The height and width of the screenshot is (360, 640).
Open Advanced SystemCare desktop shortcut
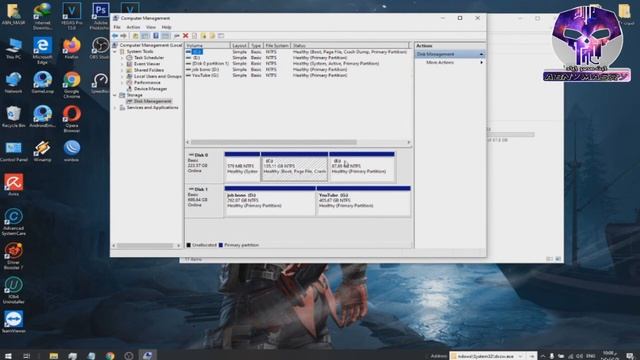[x=13, y=222]
